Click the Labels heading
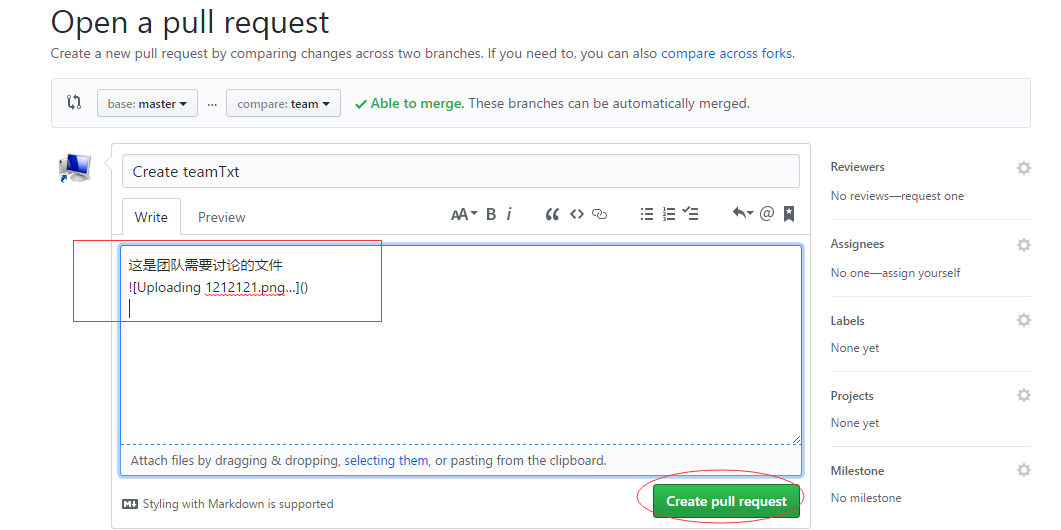This screenshot has height=530, width=1061. click(x=847, y=320)
